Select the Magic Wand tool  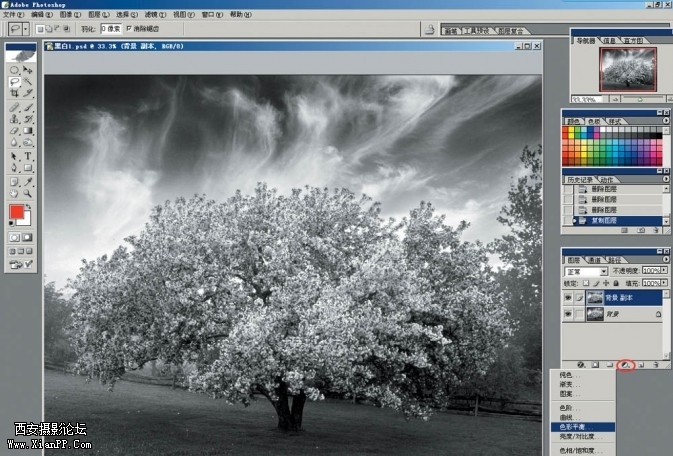coord(28,81)
